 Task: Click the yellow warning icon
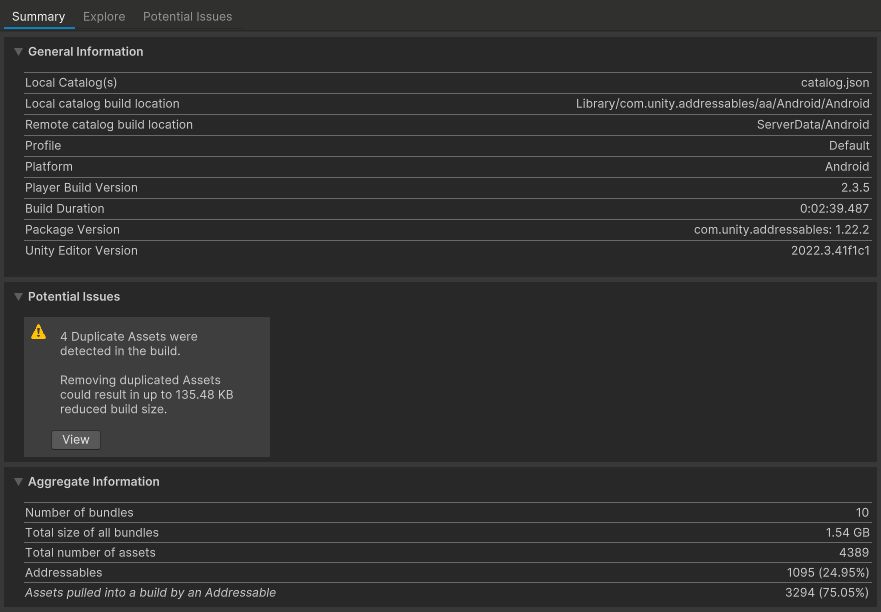coord(38,332)
